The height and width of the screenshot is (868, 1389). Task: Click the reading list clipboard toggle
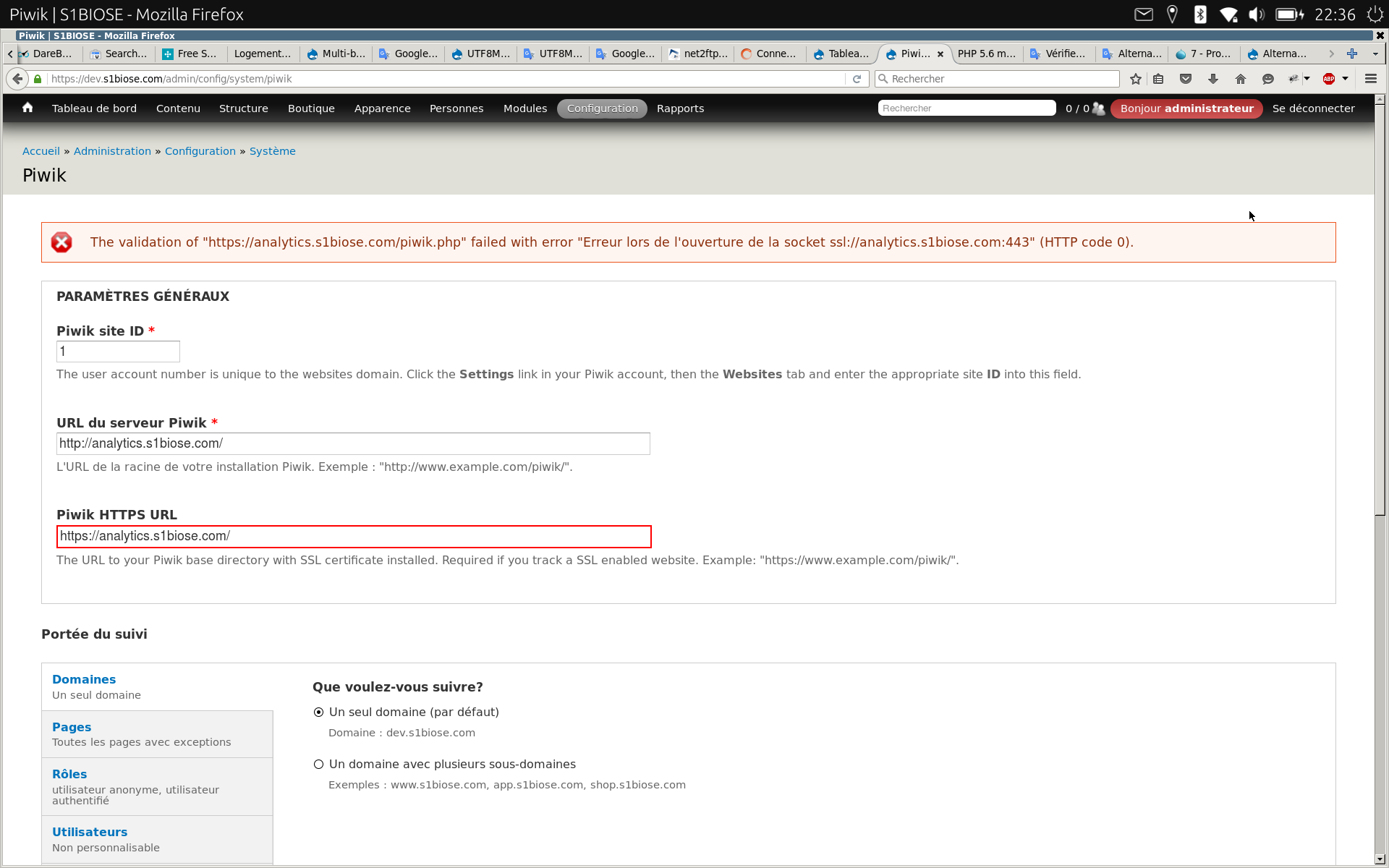click(1158, 79)
